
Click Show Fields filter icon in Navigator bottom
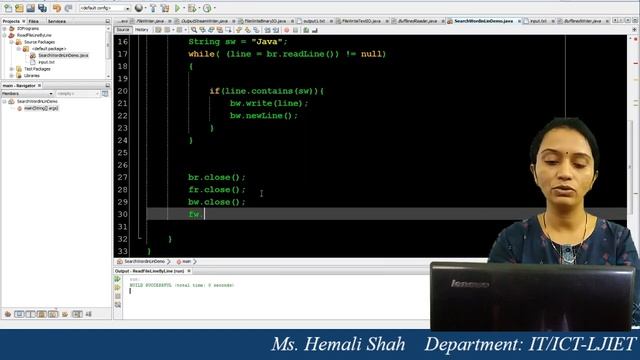pos(19,314)
